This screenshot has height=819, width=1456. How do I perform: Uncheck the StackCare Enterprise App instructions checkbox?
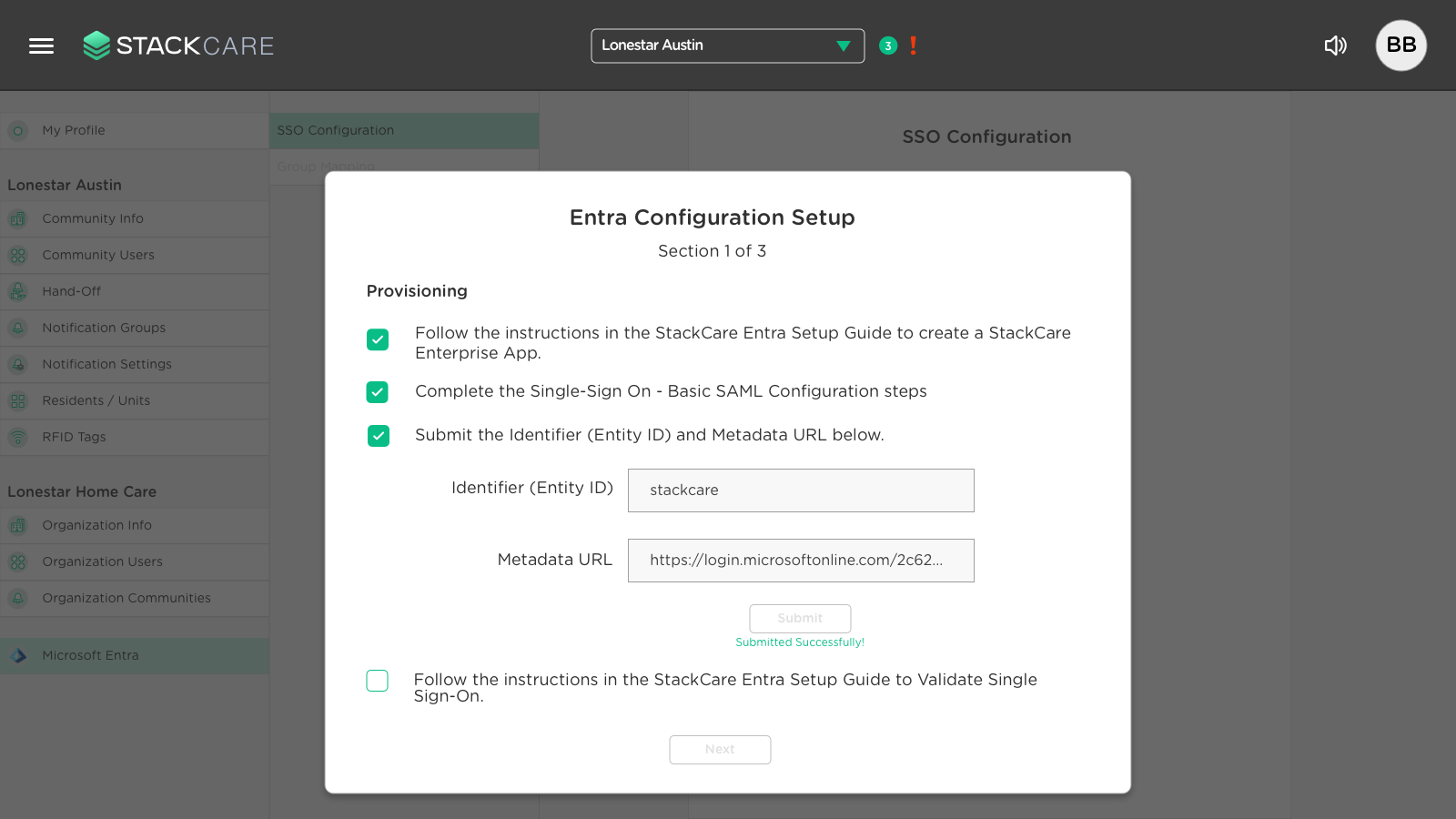tap(378, 339)
